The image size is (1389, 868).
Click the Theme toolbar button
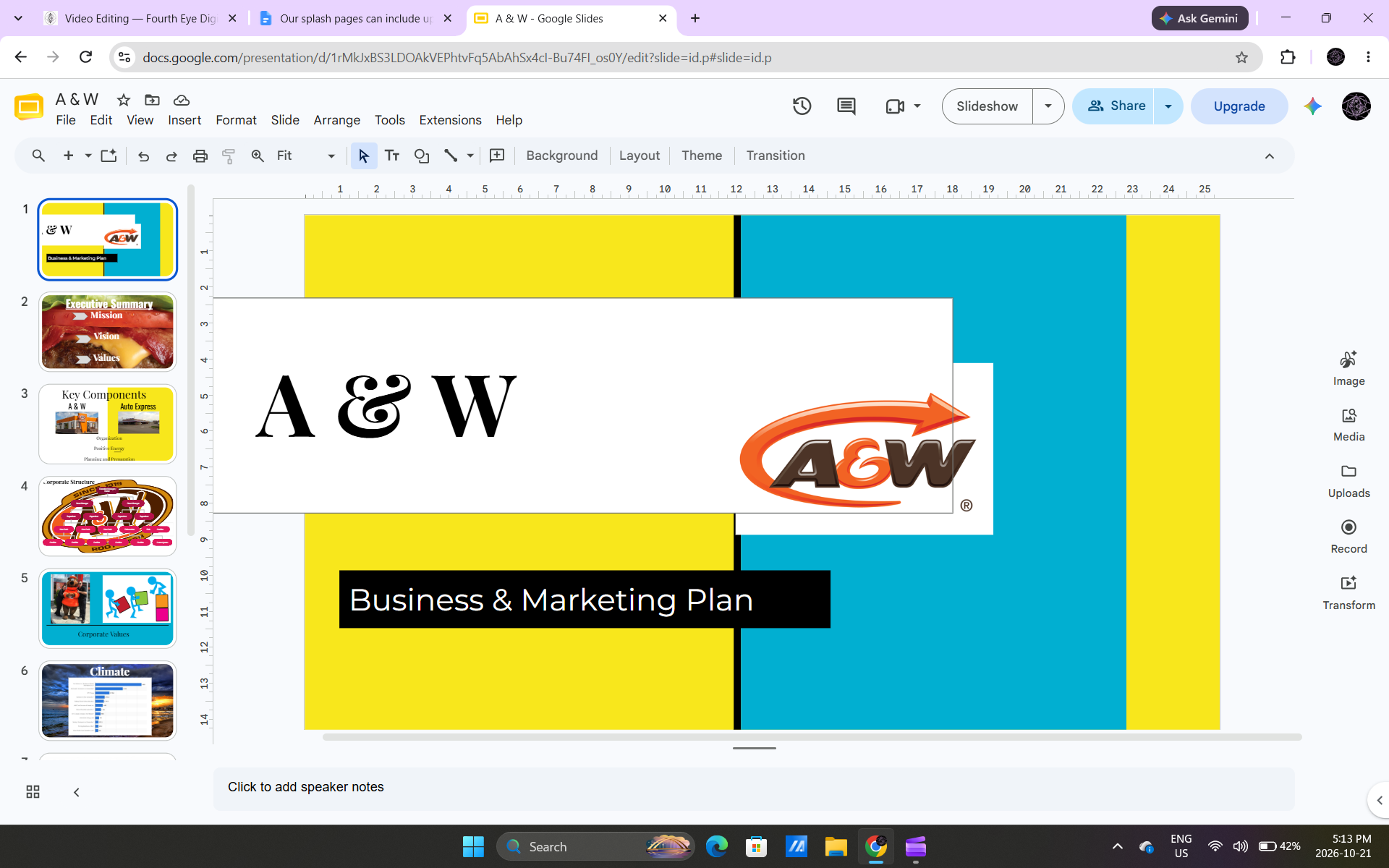click(x=701, y=156)
